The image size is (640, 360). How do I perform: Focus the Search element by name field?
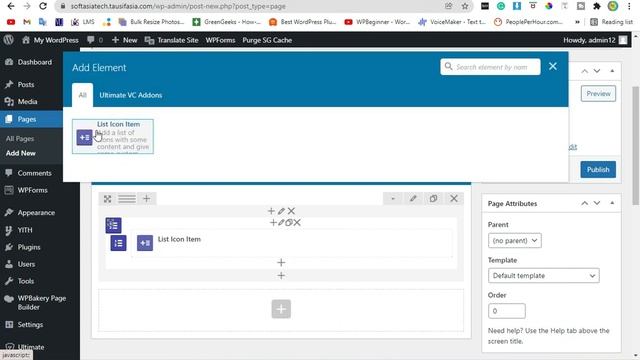(x=490, y=67)
